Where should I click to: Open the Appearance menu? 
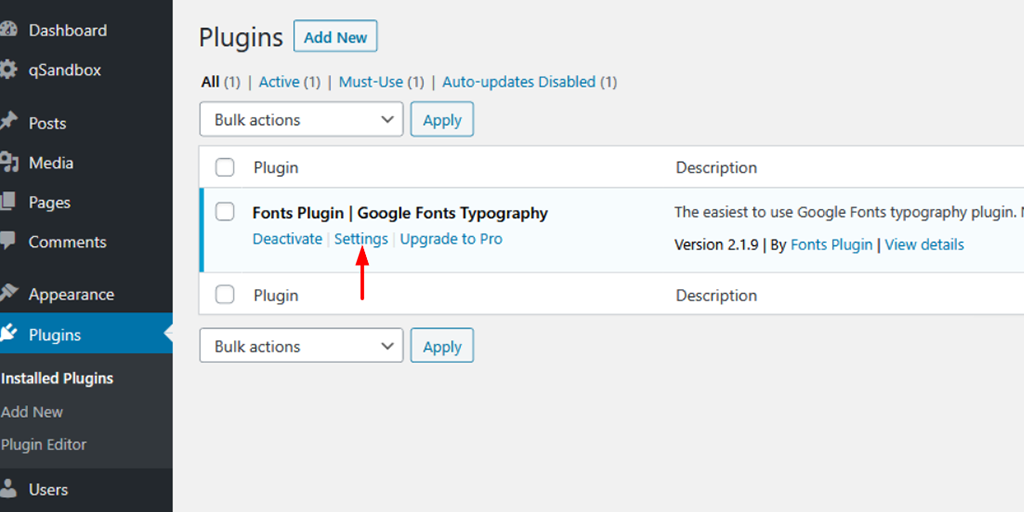click(71, 295)
